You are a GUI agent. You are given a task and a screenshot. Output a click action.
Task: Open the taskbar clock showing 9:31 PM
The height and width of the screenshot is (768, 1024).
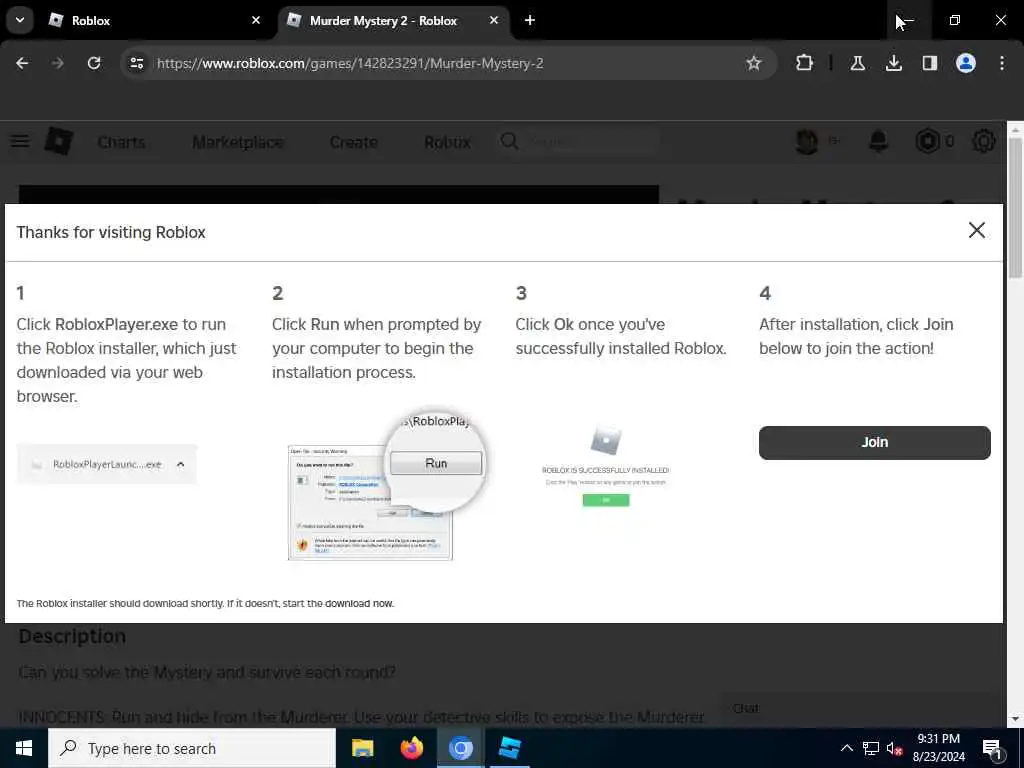(938, 748)
